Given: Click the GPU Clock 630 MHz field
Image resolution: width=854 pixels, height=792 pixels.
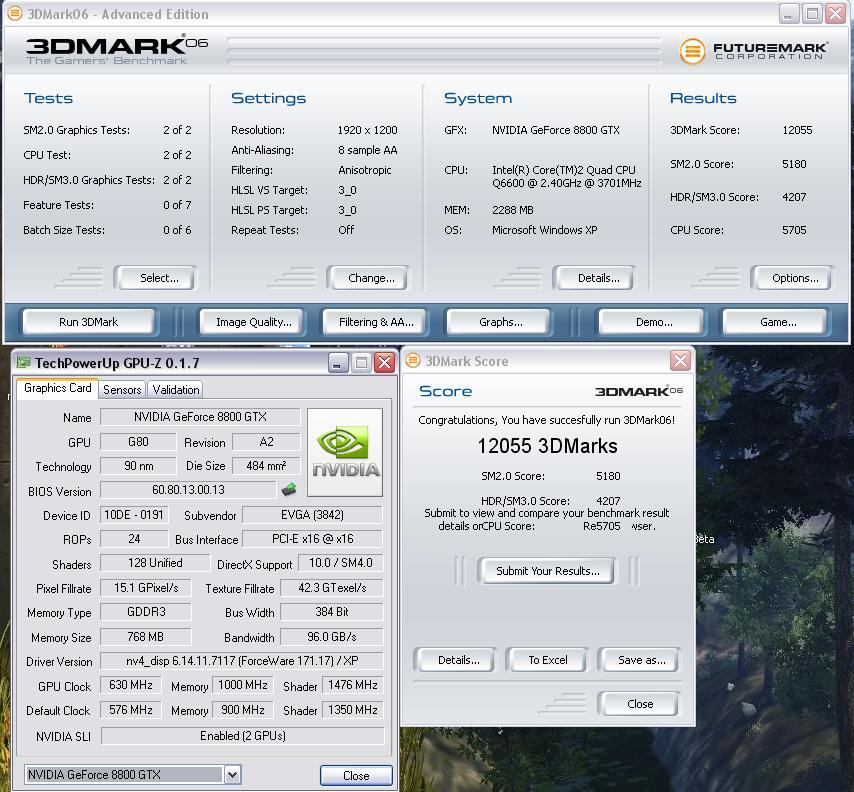Looking at the screenshot, I should click(130, 685).
